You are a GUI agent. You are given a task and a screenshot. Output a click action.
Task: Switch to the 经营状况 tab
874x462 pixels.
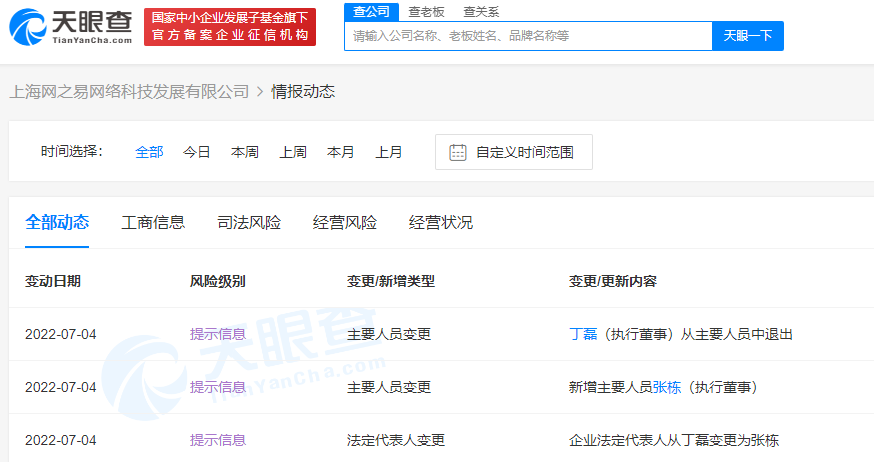tap(440, 222)
